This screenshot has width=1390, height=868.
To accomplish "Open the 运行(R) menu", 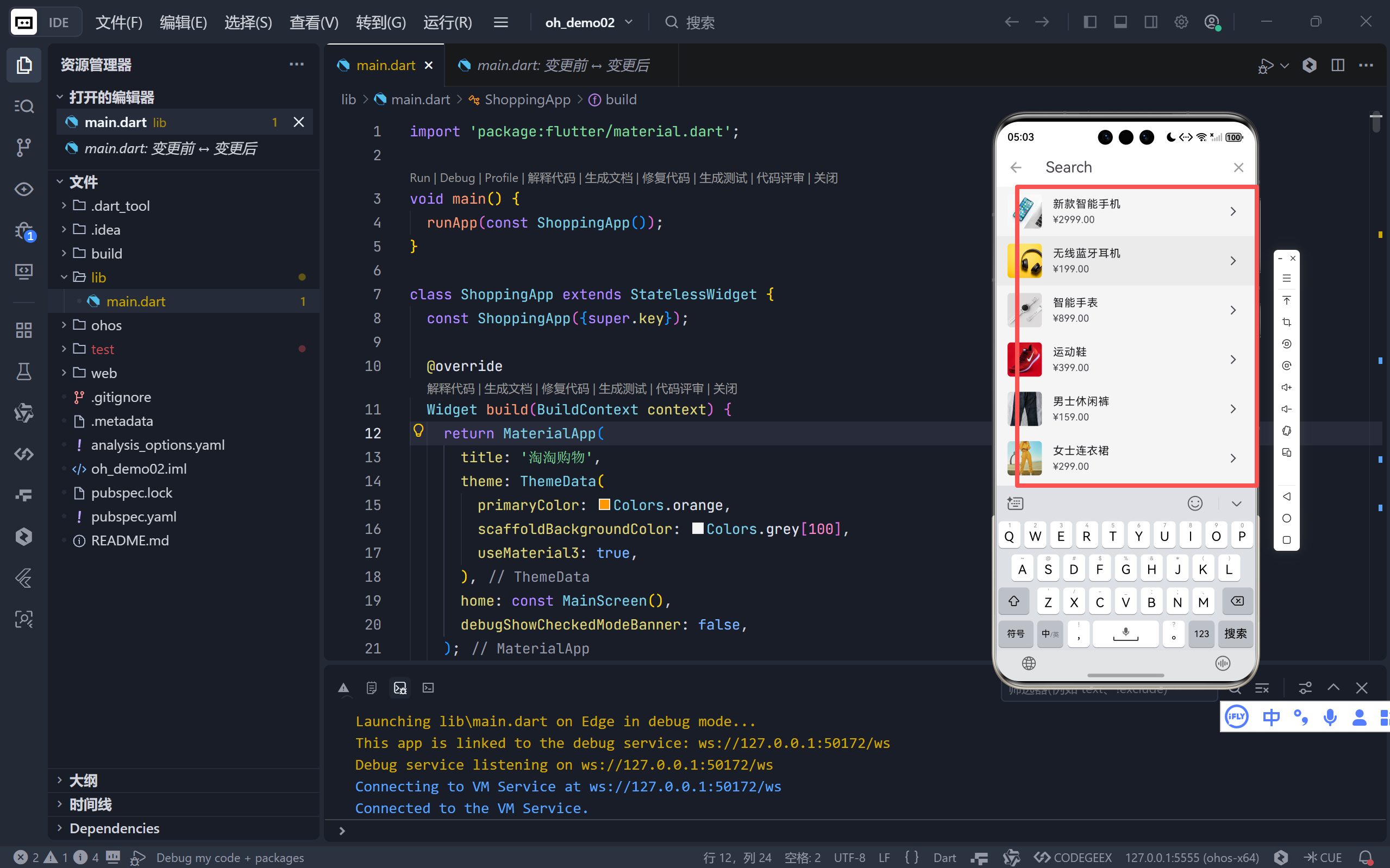I will coord(447,22).
